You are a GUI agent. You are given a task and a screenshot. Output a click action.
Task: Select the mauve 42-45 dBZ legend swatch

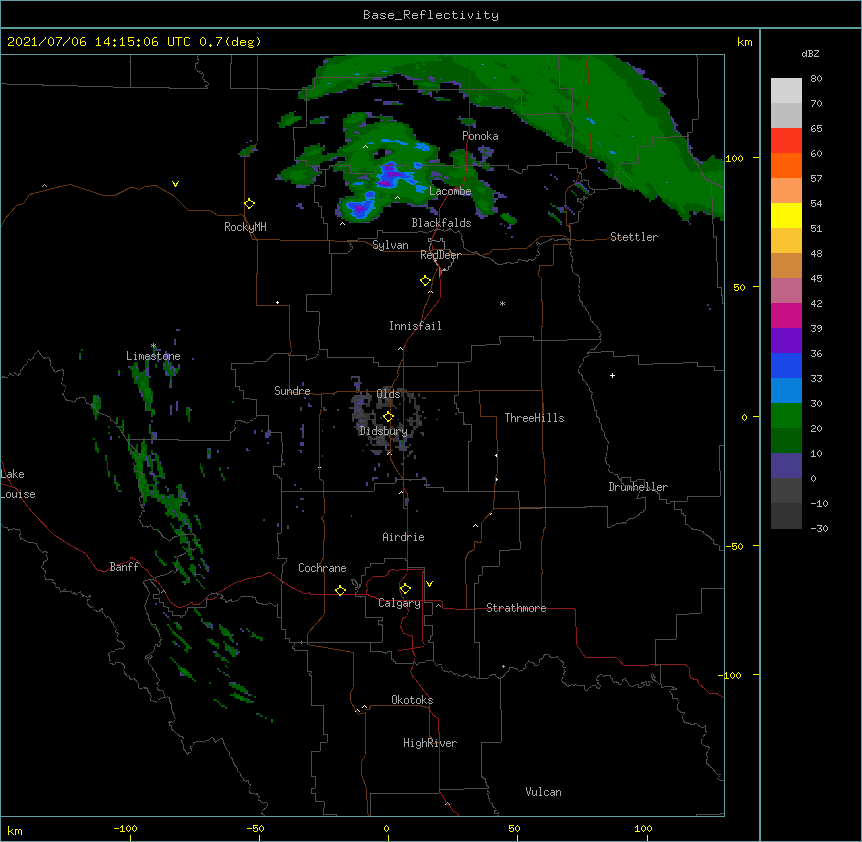786,291
